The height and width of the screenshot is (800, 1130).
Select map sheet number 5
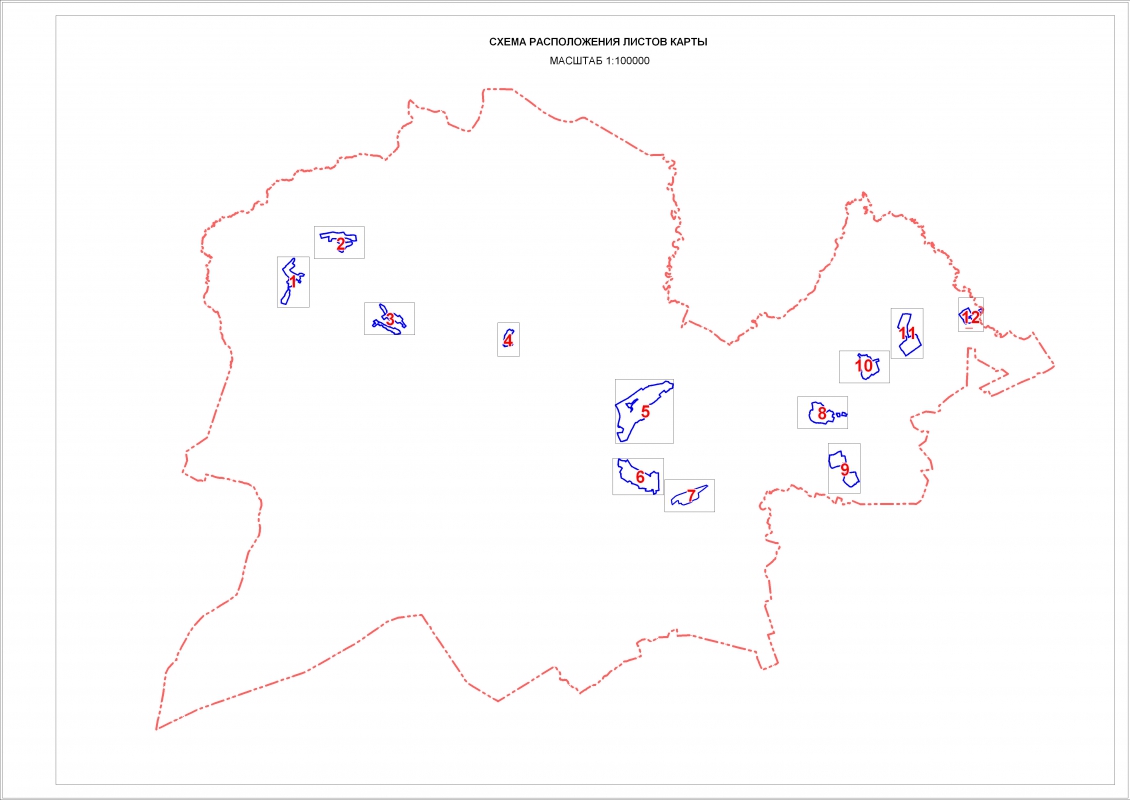click(x=644, y=412)
